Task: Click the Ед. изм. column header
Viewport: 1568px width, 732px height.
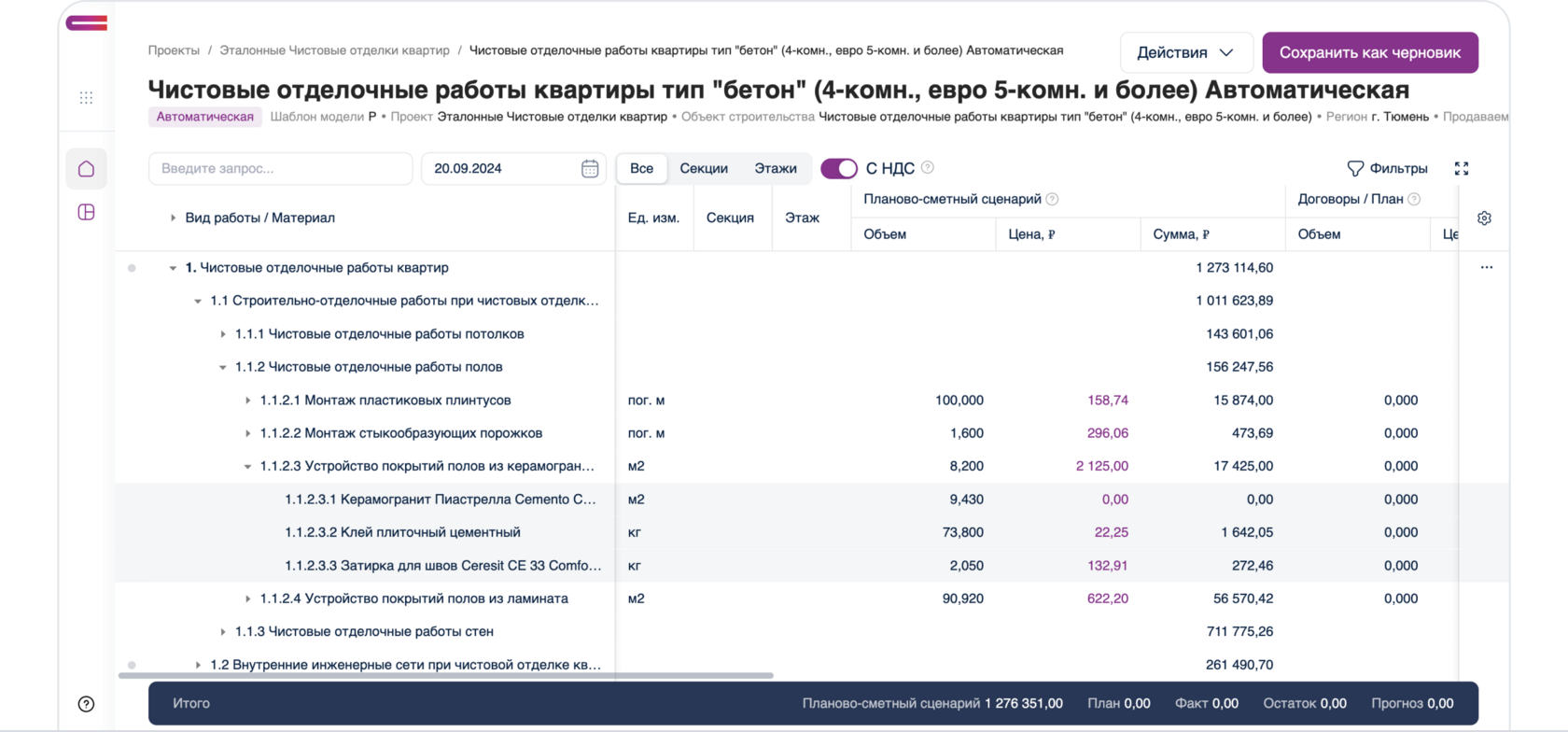Action: coord(653,218)
